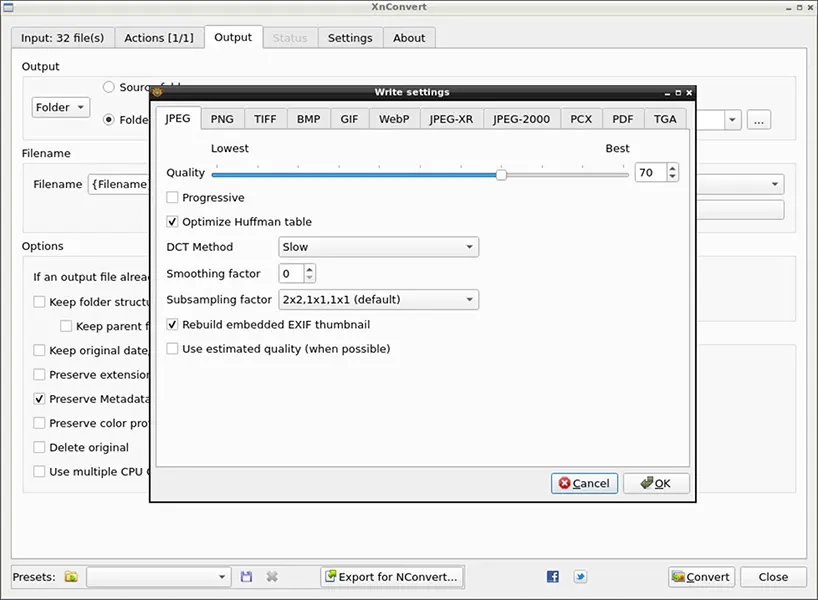Click the Convert button
This screenshot has width=818, height=600.
[701, 577]
